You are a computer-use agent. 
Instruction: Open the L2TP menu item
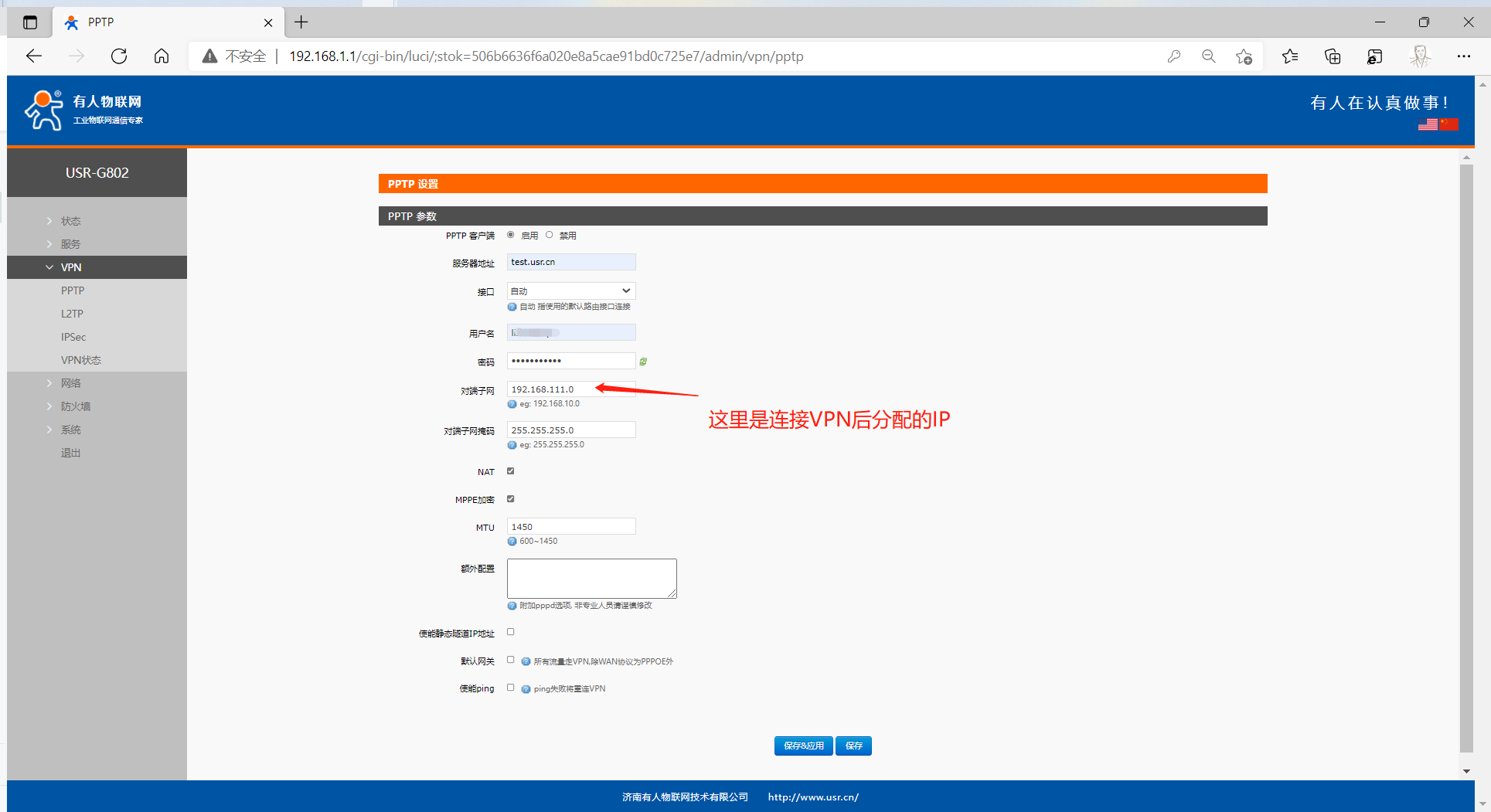(x=72, y=314)
